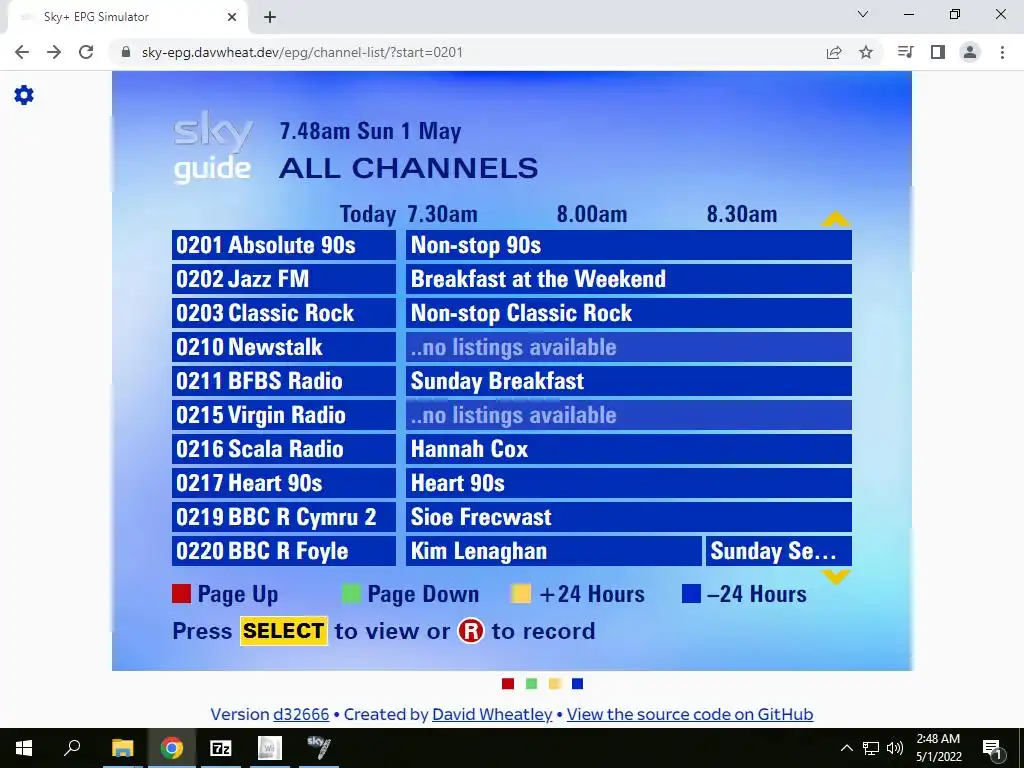
Task: Click the Page Down label
Action: tap(423, 594)
